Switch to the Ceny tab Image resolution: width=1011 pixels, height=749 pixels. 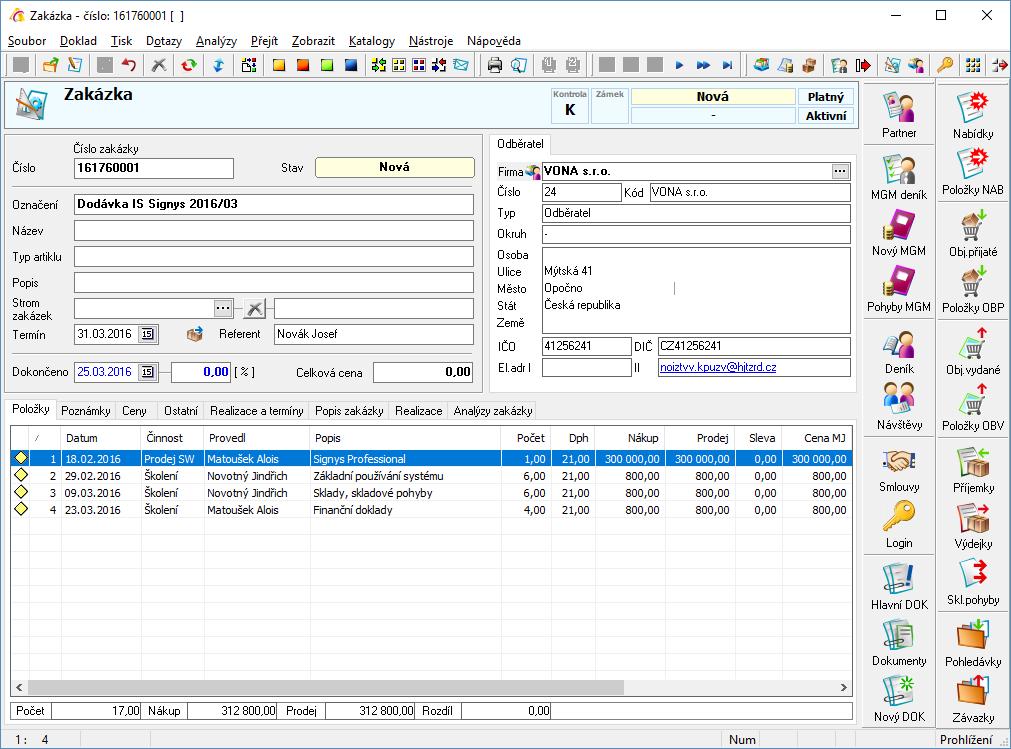click(x=134, y=411)
